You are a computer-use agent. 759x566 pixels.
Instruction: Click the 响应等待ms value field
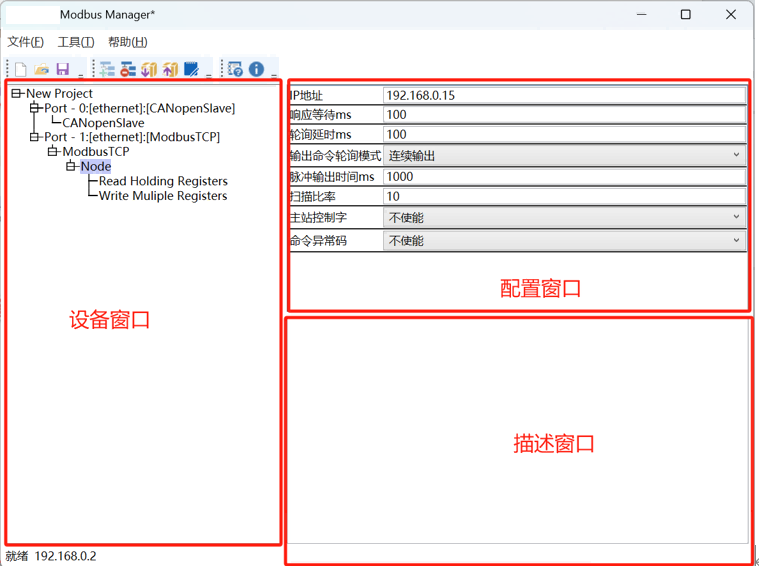click(564, 115)
